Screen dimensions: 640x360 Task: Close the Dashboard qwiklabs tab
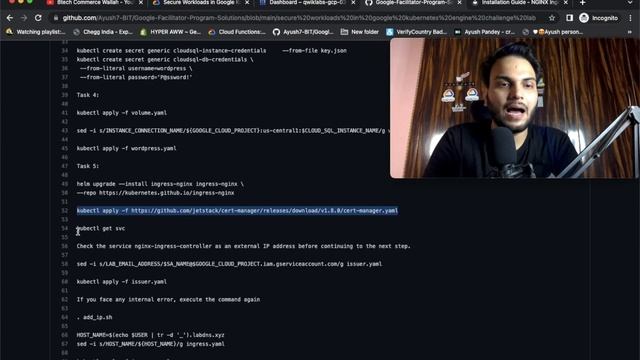[x=353, y=2]
